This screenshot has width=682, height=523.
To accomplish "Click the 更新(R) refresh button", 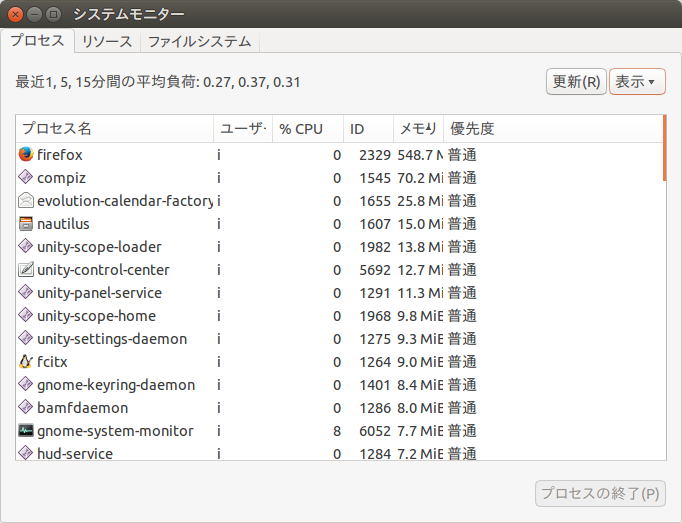I will coord(576,81).
